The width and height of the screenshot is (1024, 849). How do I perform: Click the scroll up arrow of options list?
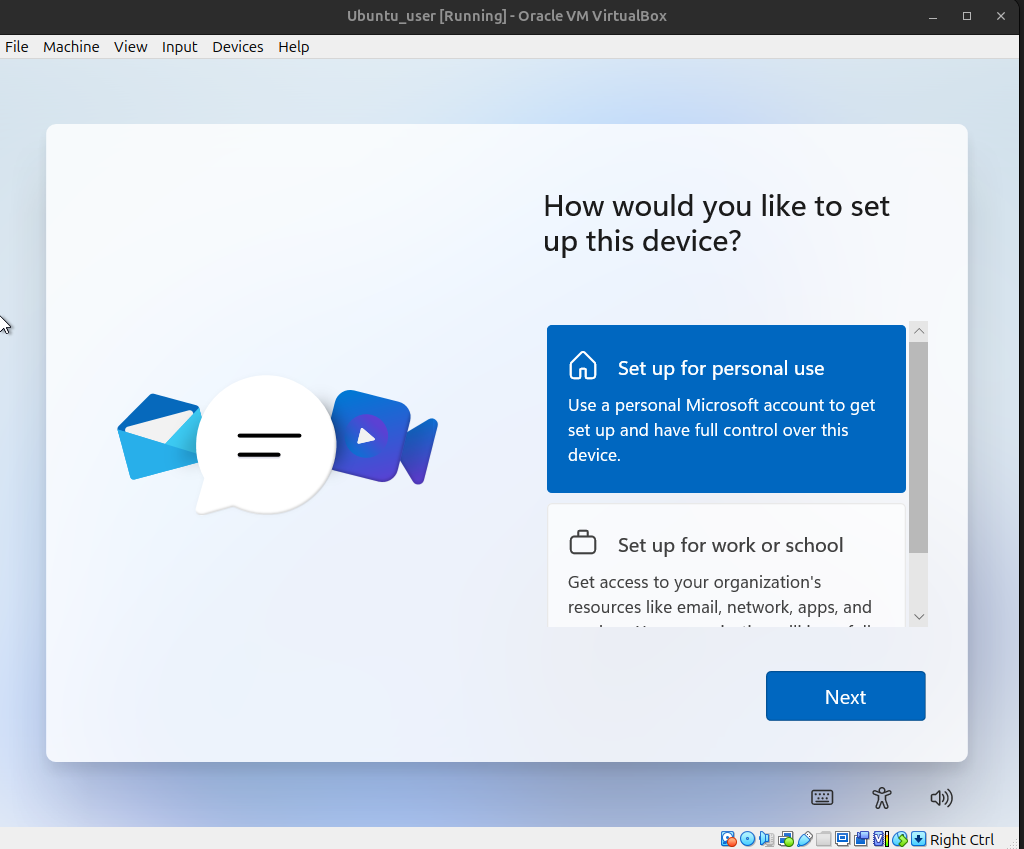(x=919, y=331)
